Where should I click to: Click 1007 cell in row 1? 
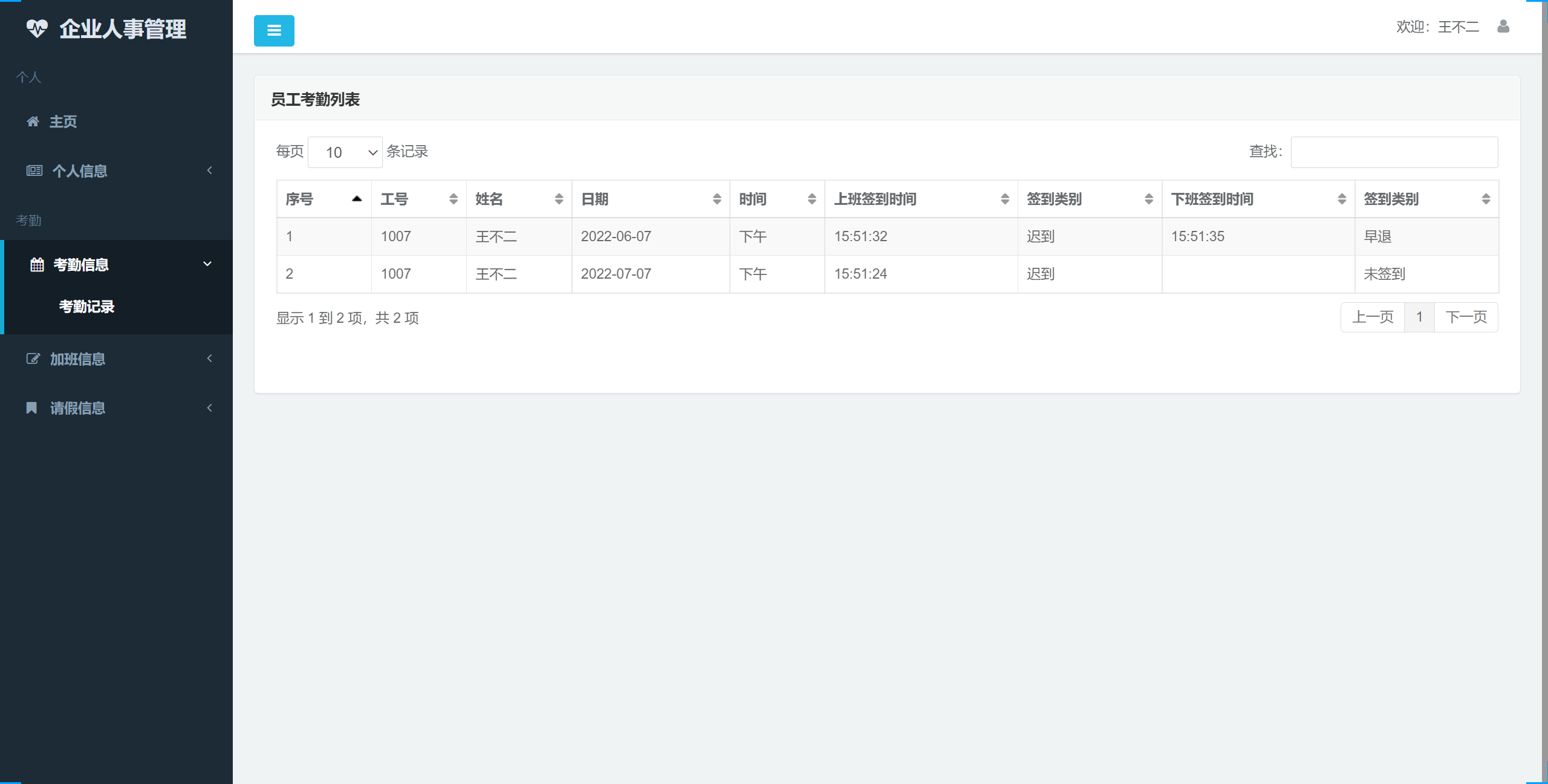click(x=396, y=236)
